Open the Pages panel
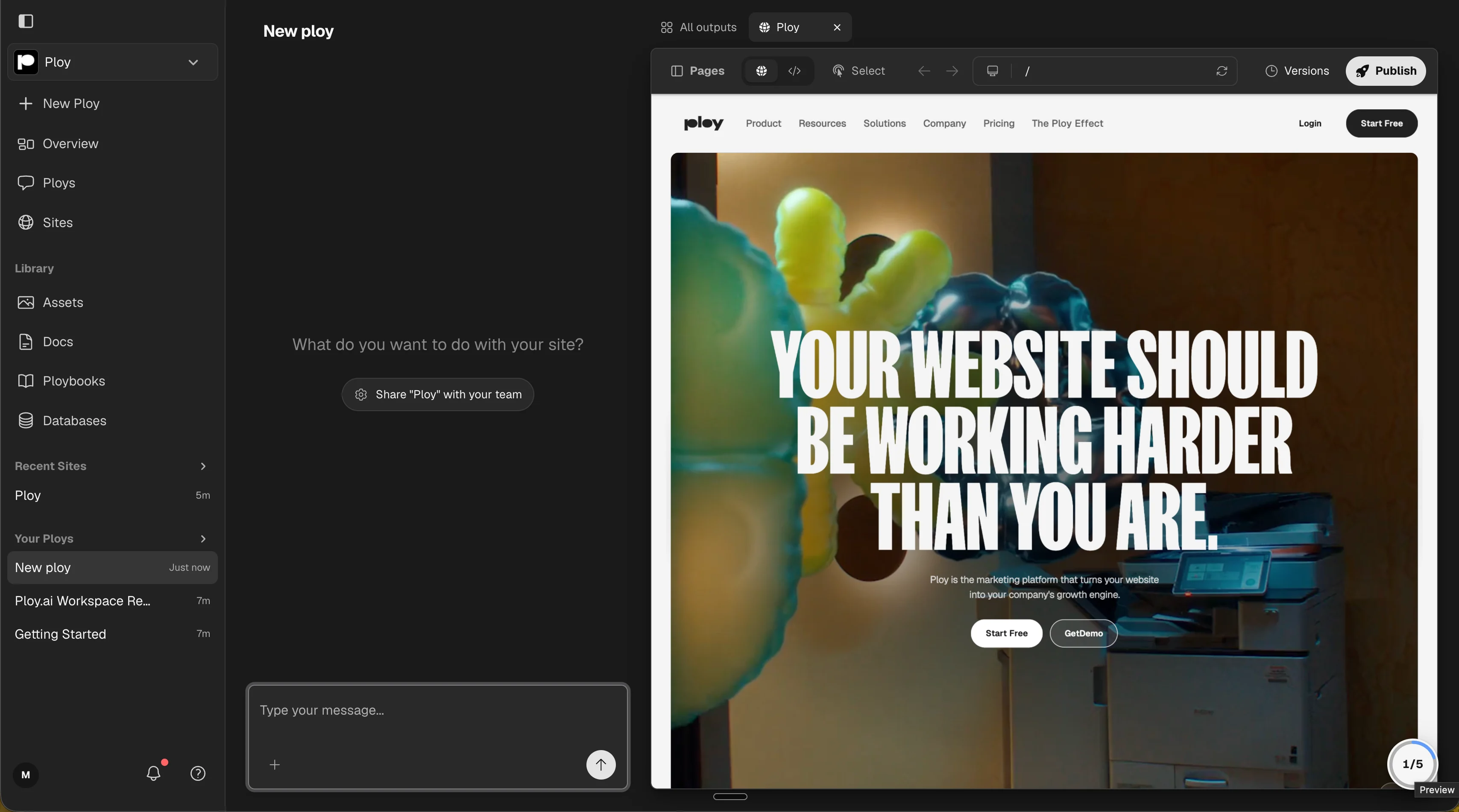 (698, 71)
